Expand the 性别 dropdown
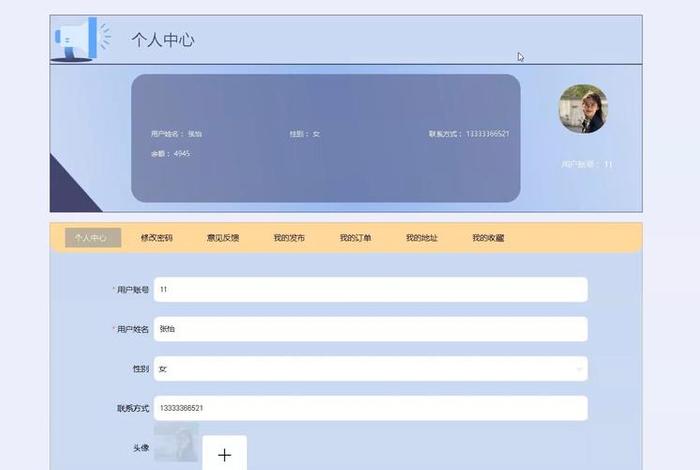Image resolution: width=700 pixels, height=470 pixels. coord(371,369)
